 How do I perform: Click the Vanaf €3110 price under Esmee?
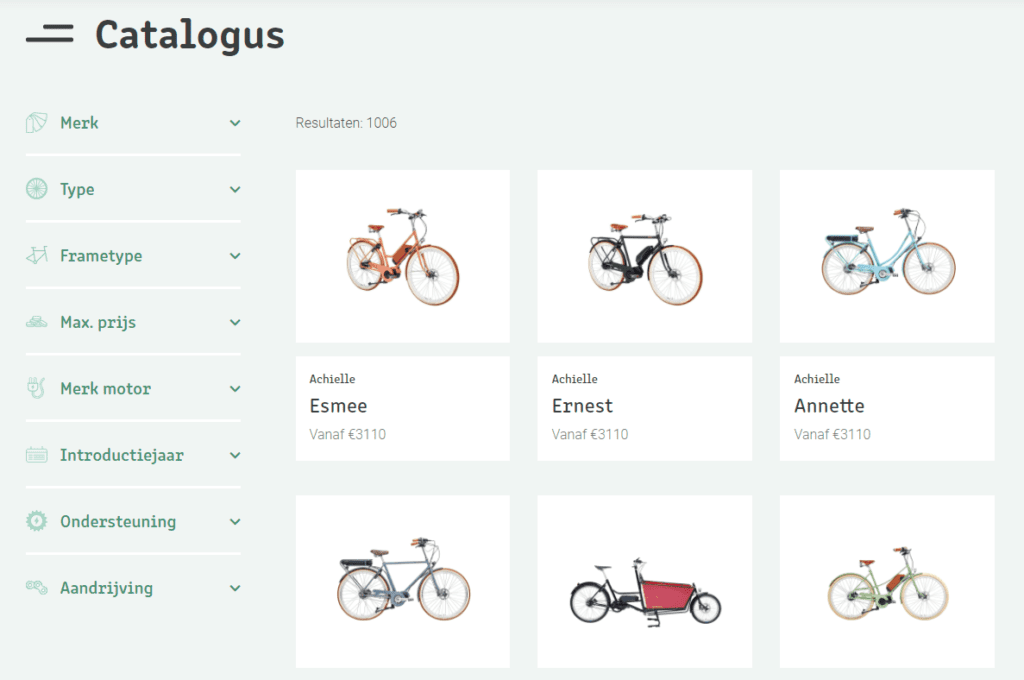[x=347, y=434]
